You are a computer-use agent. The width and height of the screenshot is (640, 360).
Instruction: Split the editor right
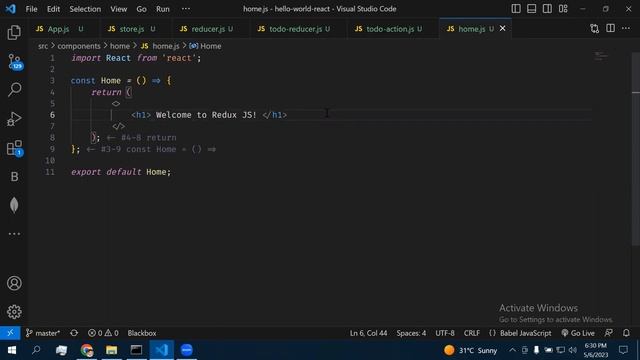(610, 28)
